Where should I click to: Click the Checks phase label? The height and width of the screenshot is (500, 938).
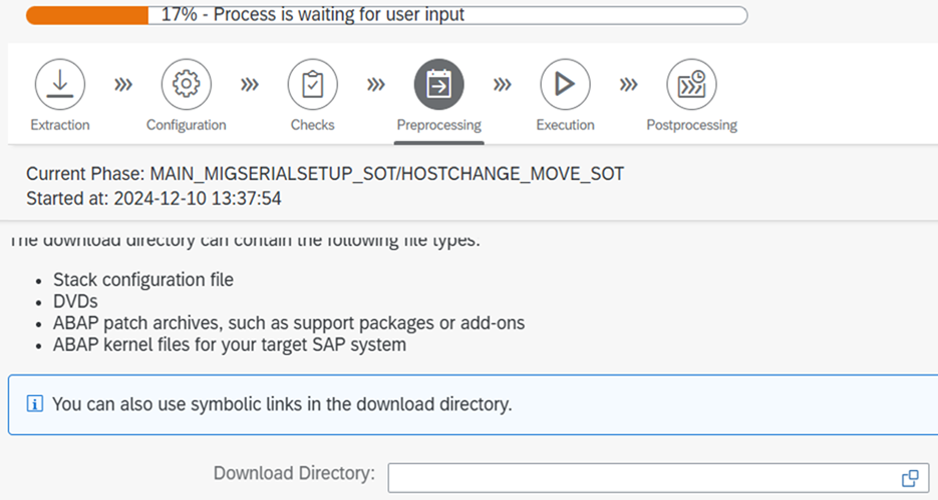(312, 125)
